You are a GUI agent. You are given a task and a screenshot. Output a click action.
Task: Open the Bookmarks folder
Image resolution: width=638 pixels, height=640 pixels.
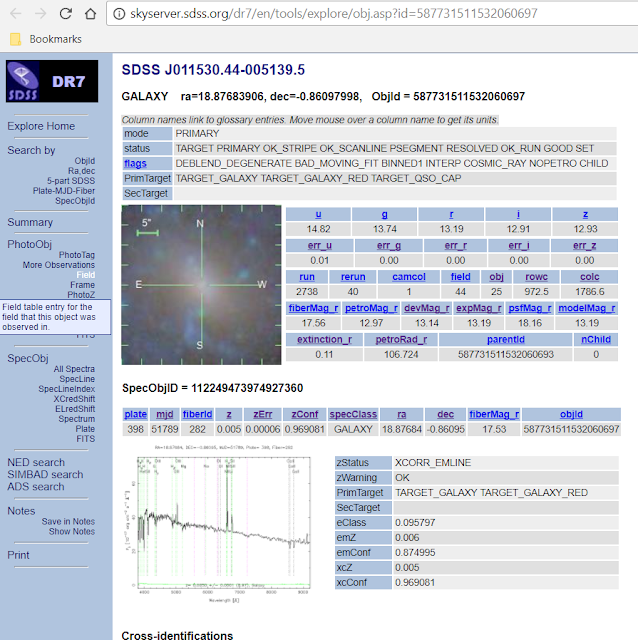click(x=46, y=39)
